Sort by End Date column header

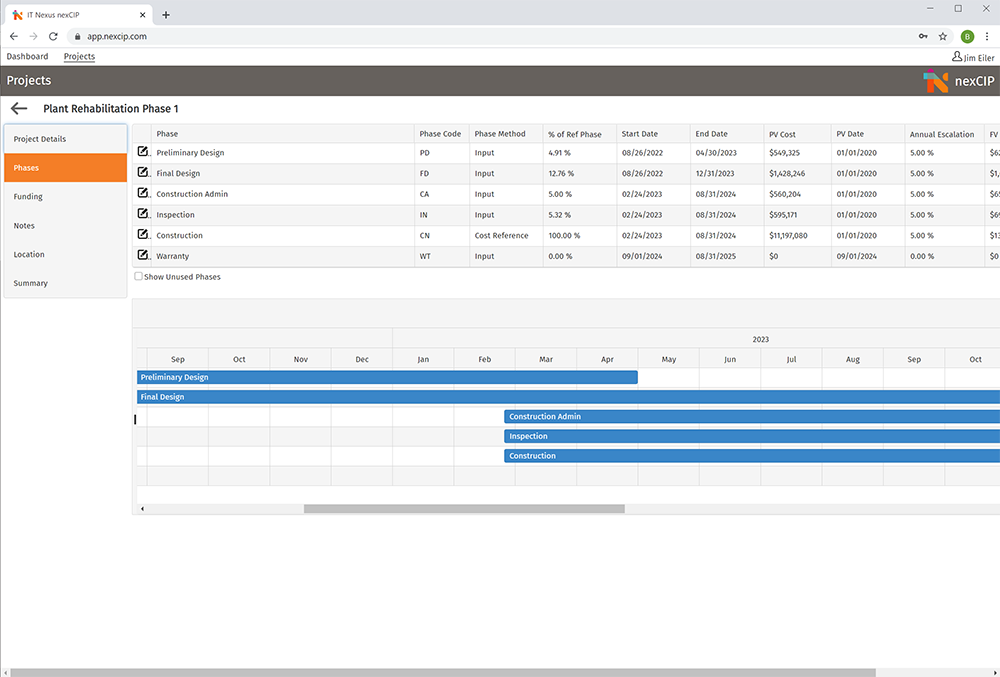click(x=727, y=134)
